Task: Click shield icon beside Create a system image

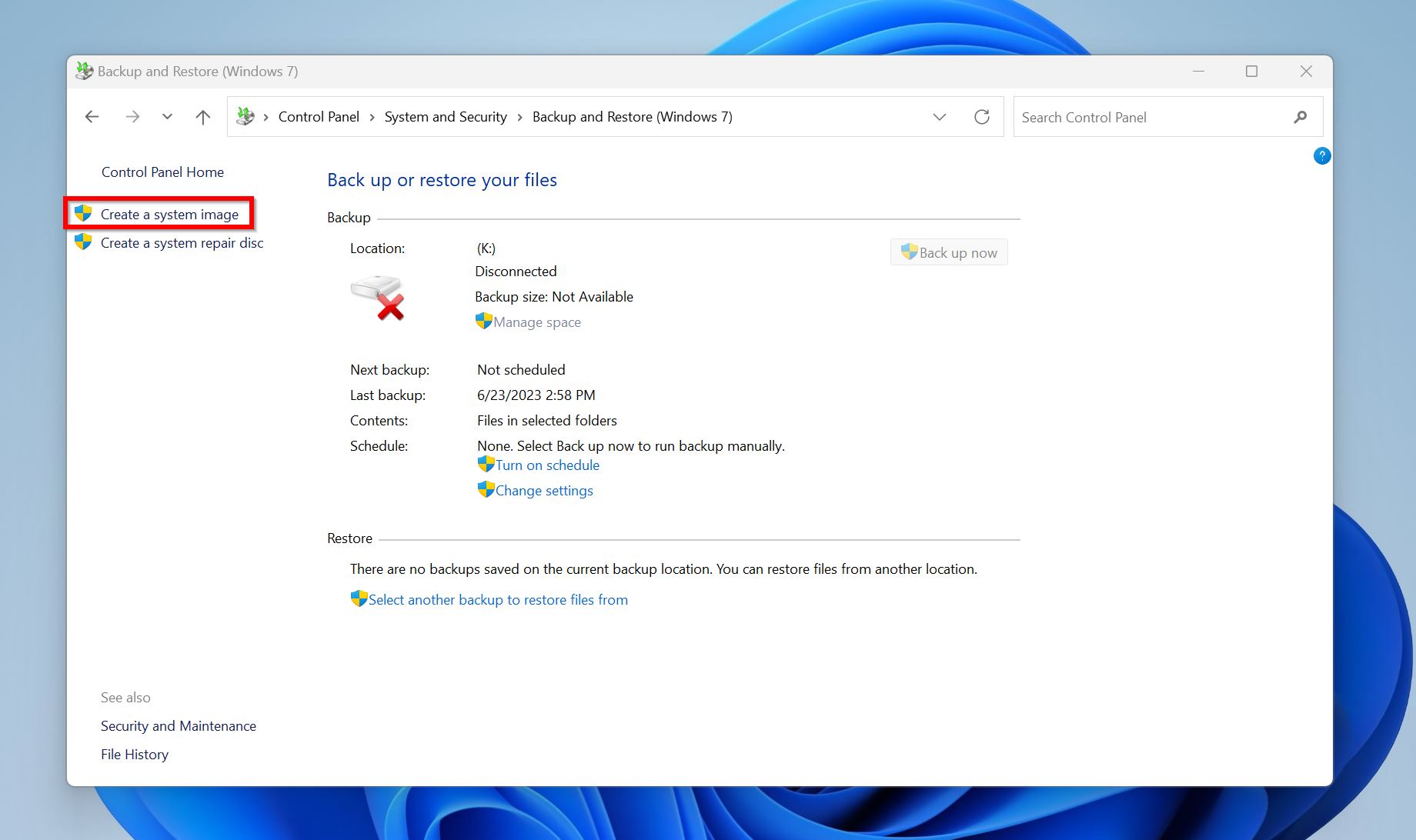Action: click(x=83, y=213)
